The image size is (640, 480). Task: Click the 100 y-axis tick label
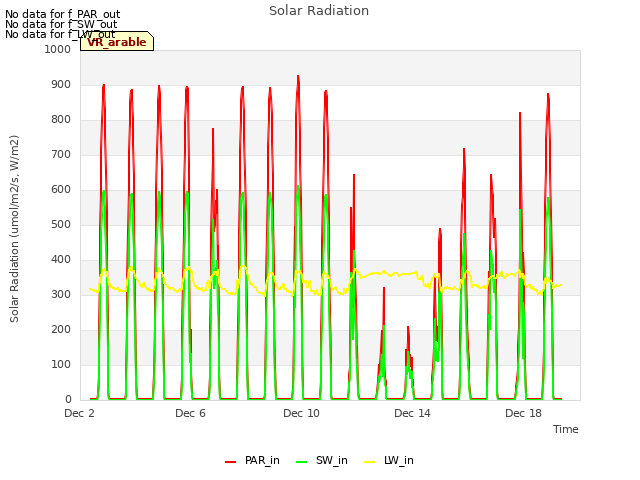(x=61, y=364)
